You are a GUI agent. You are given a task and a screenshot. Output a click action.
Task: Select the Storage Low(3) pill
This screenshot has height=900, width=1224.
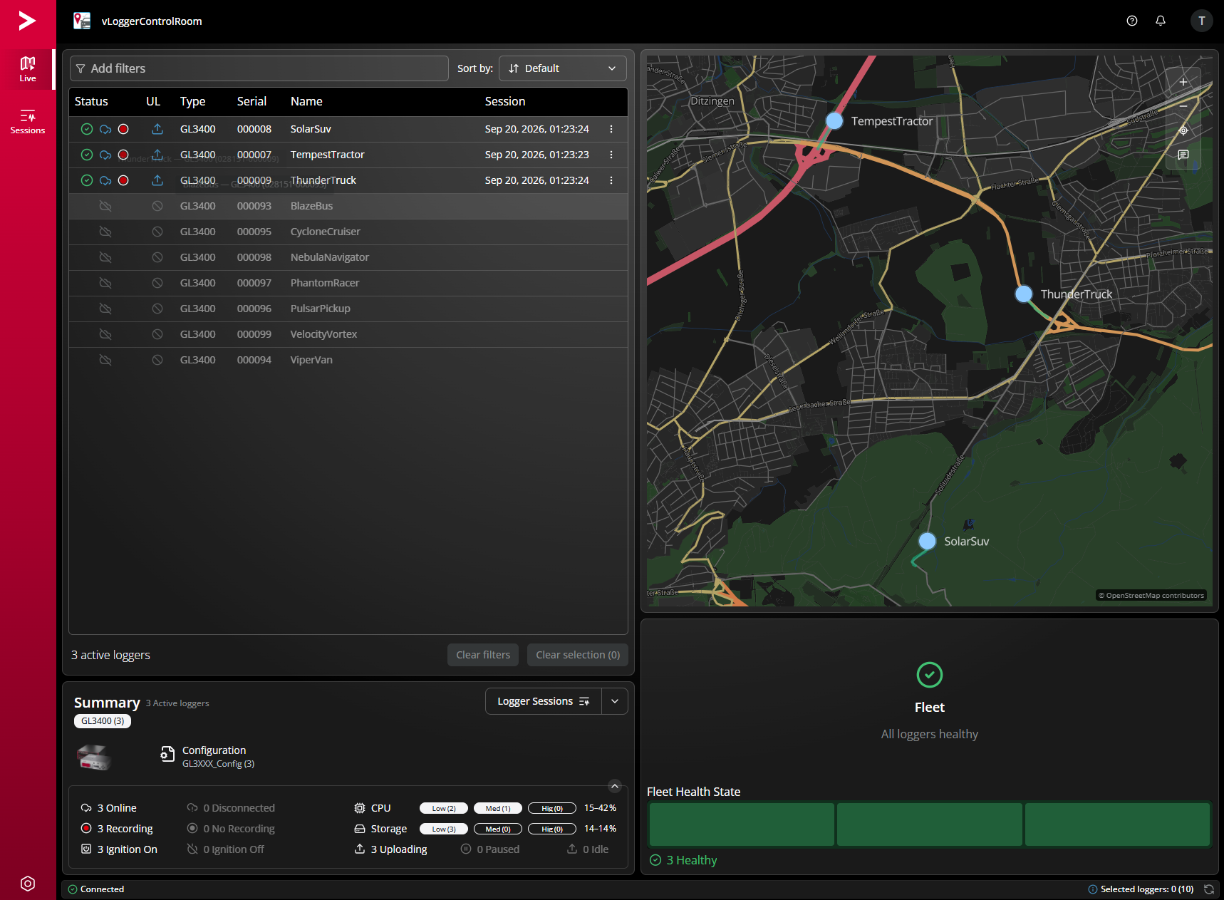click(443, 829)
